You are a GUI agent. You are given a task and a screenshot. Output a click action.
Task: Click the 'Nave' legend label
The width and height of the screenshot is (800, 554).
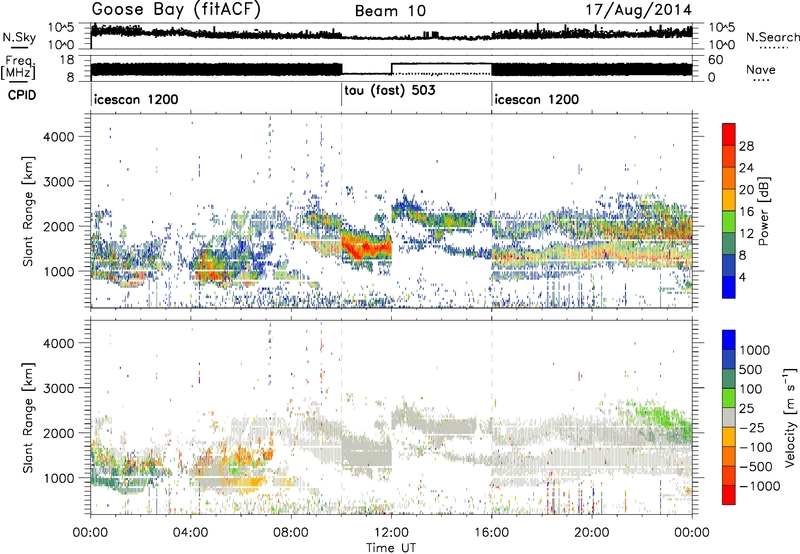[x=760, y=69]
